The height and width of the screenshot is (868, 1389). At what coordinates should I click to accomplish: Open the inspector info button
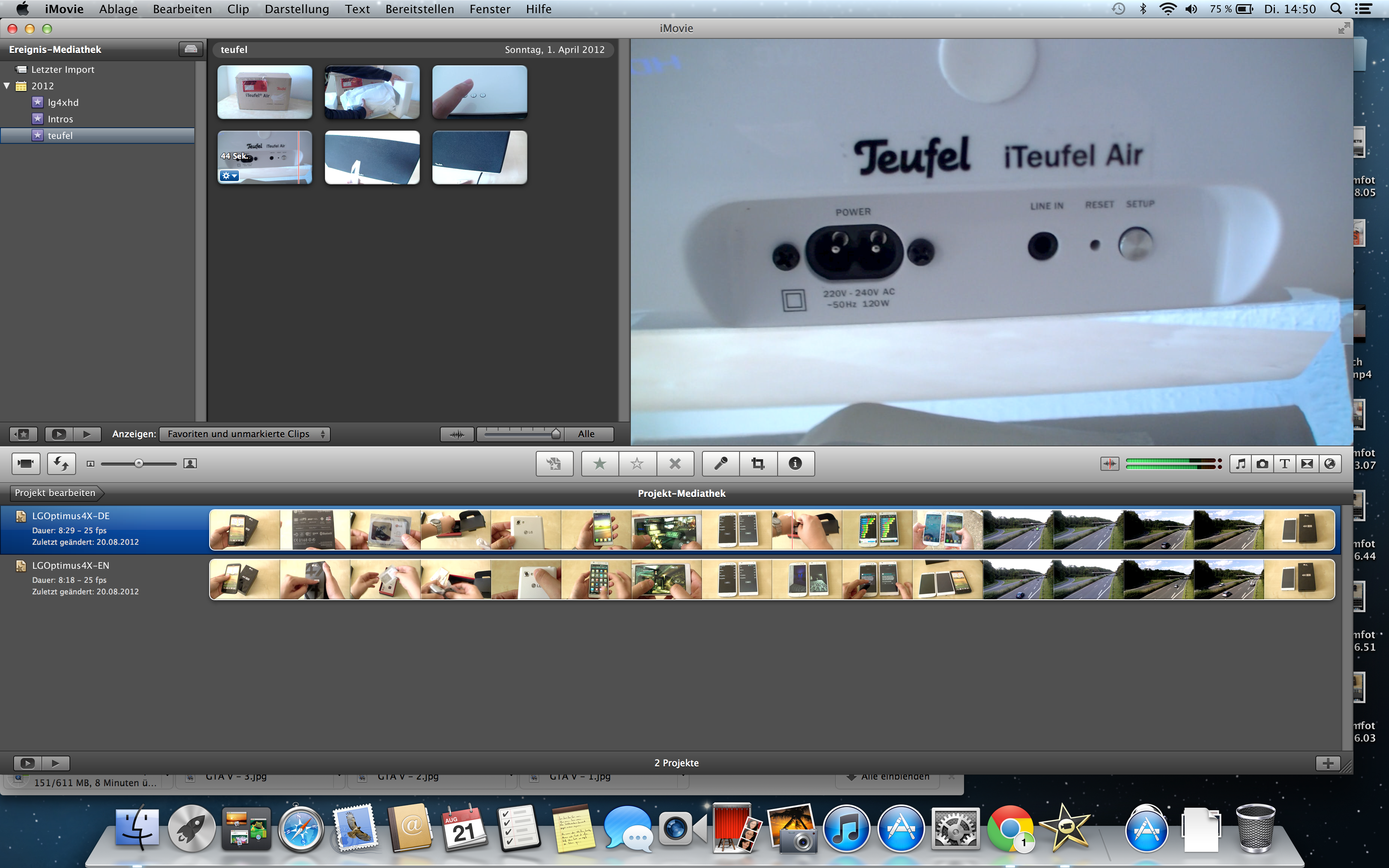(x=795, y=463)
